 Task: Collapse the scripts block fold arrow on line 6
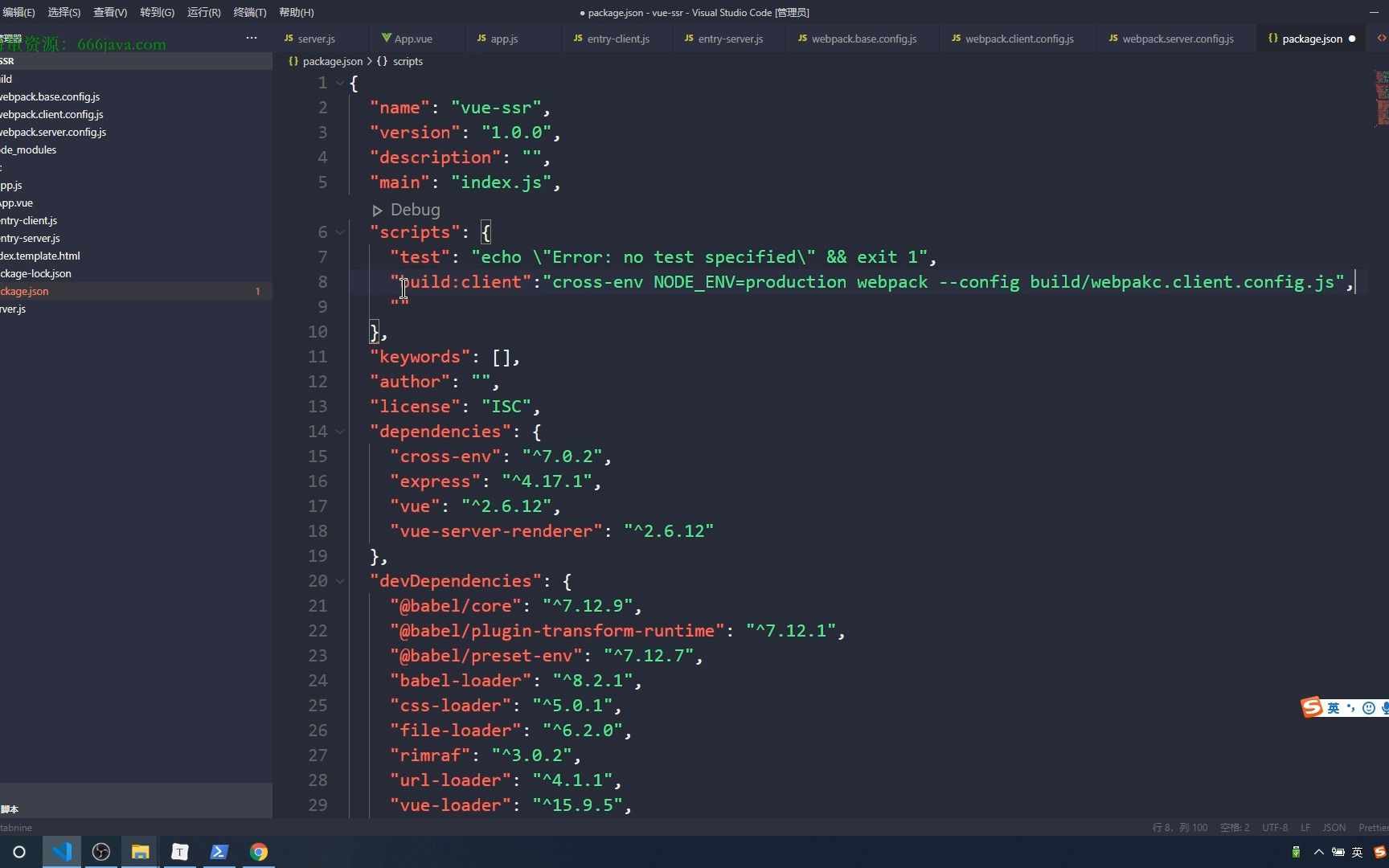340,232
